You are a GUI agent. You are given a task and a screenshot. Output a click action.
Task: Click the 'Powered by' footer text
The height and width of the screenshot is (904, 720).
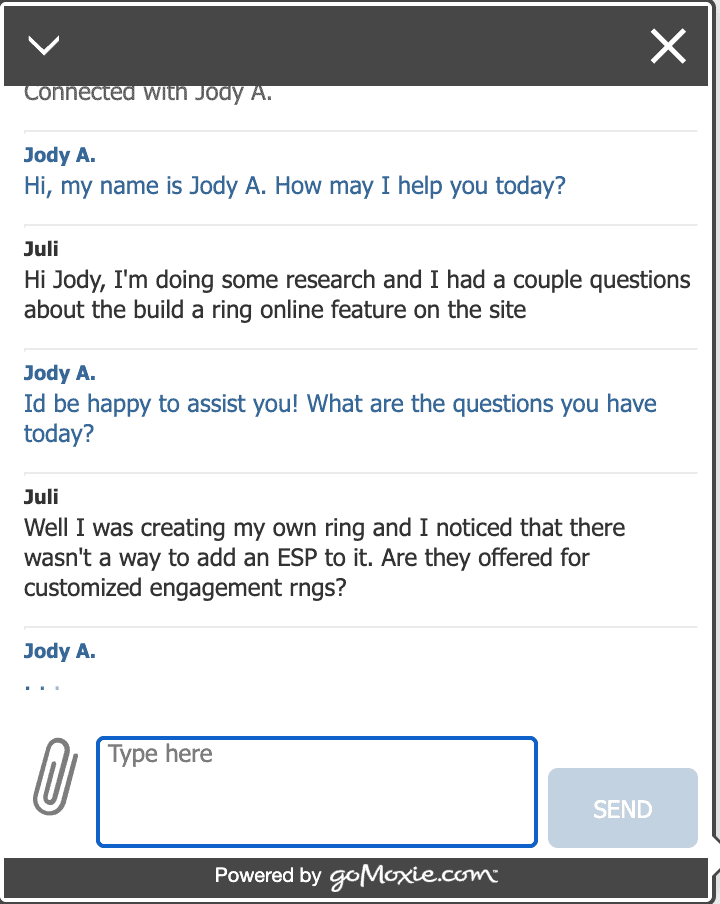click(267, 876)
